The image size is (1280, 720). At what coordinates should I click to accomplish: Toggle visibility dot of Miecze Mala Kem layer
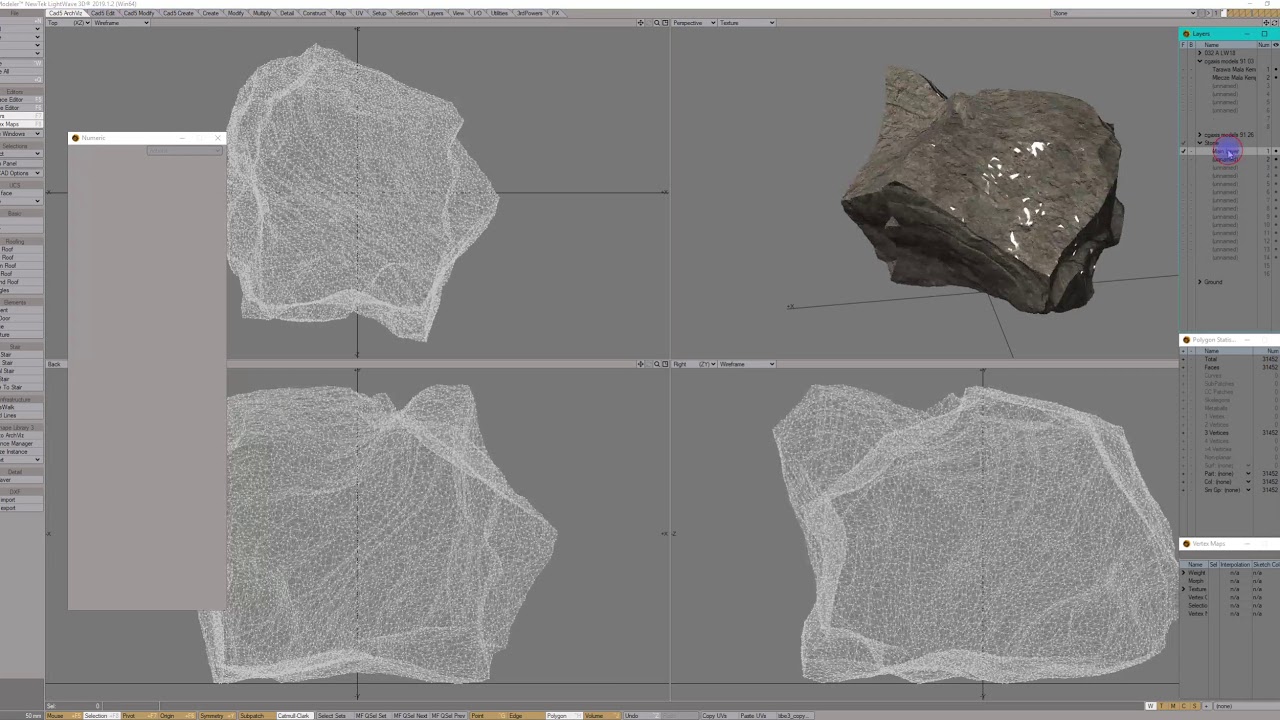1275,77
